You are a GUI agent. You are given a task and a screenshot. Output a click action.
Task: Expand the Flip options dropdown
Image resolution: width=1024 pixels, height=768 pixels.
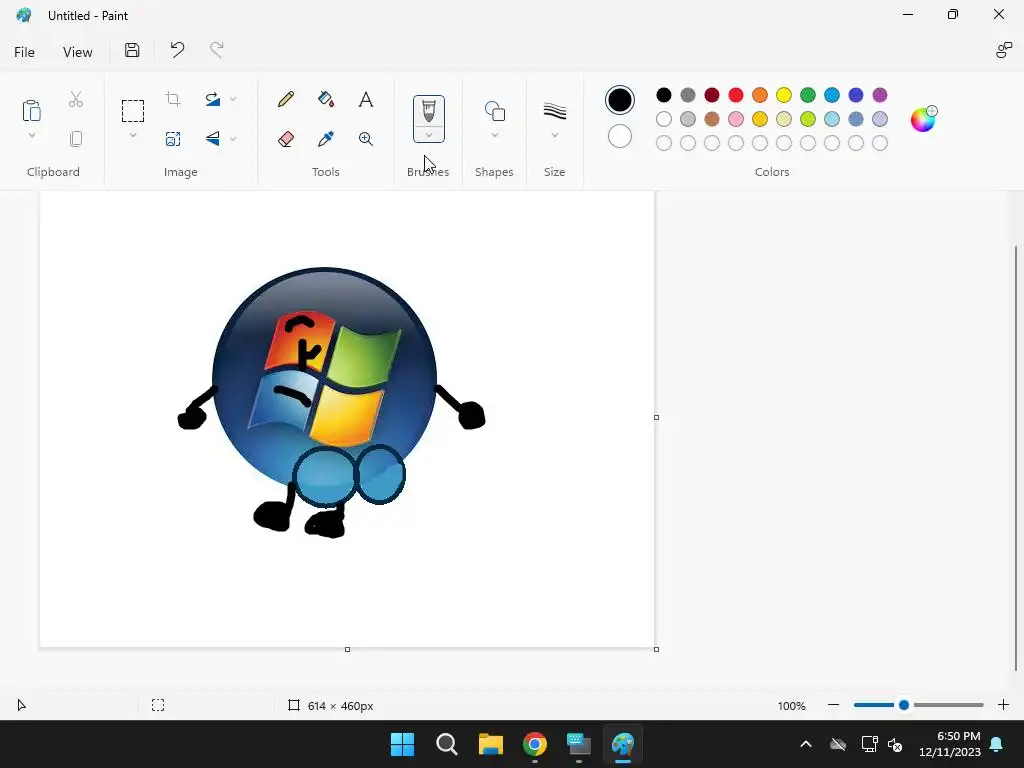point(233,138)
